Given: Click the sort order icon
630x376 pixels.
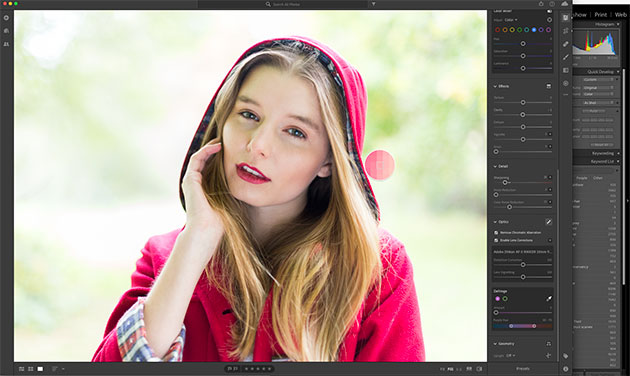Looking at the screenshot, I should coord(55,369).
